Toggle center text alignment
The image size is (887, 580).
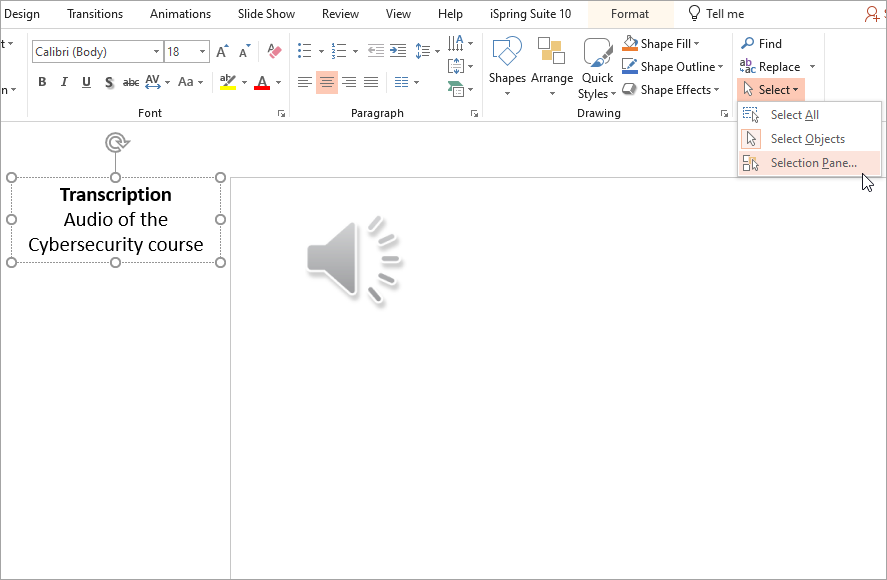point(327,82)
